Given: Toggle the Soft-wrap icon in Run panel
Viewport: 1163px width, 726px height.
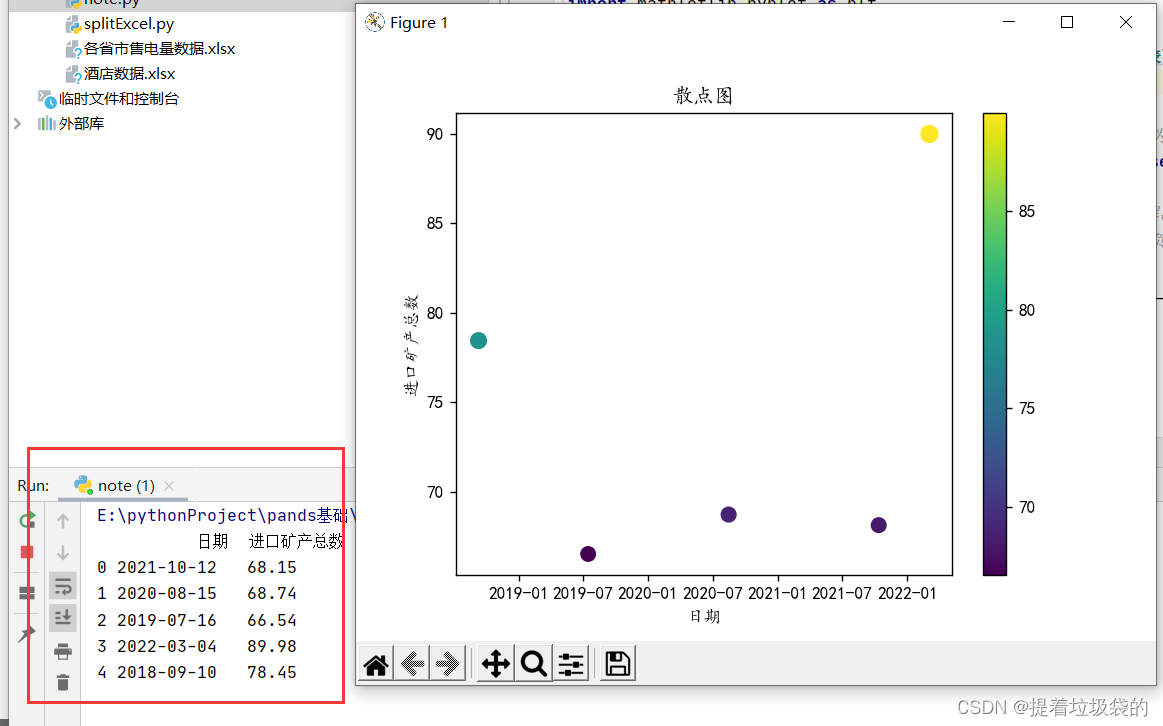Looking at the screenshot, I should tap(63, 587).
